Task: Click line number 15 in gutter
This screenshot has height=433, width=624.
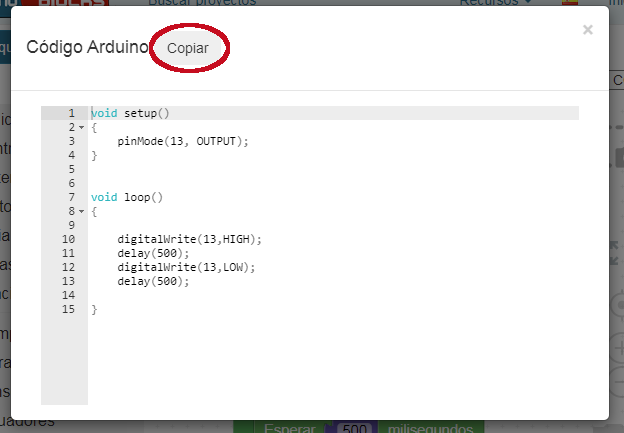Action: pyautogui.click(x=68, y=309)
